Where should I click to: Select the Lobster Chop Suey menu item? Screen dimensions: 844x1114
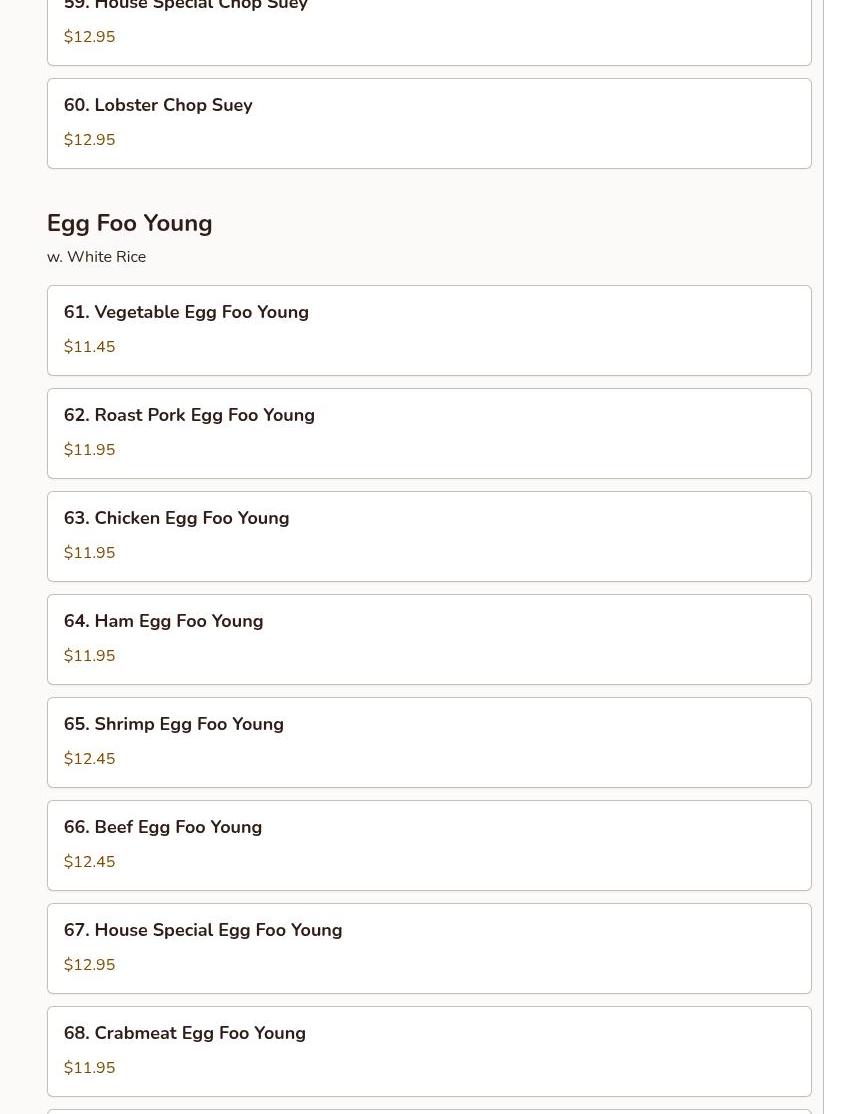tap(158, 106)
